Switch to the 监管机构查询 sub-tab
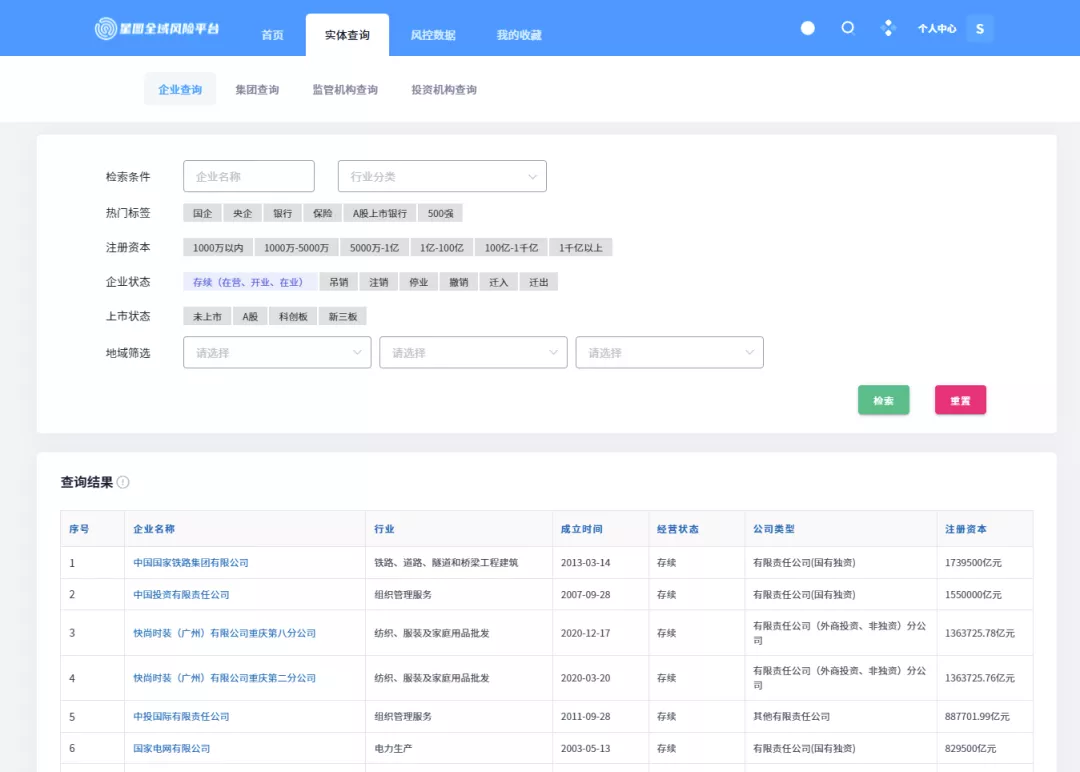The height and width of the screenshot is (772, 1080). [x=345, y=90]
